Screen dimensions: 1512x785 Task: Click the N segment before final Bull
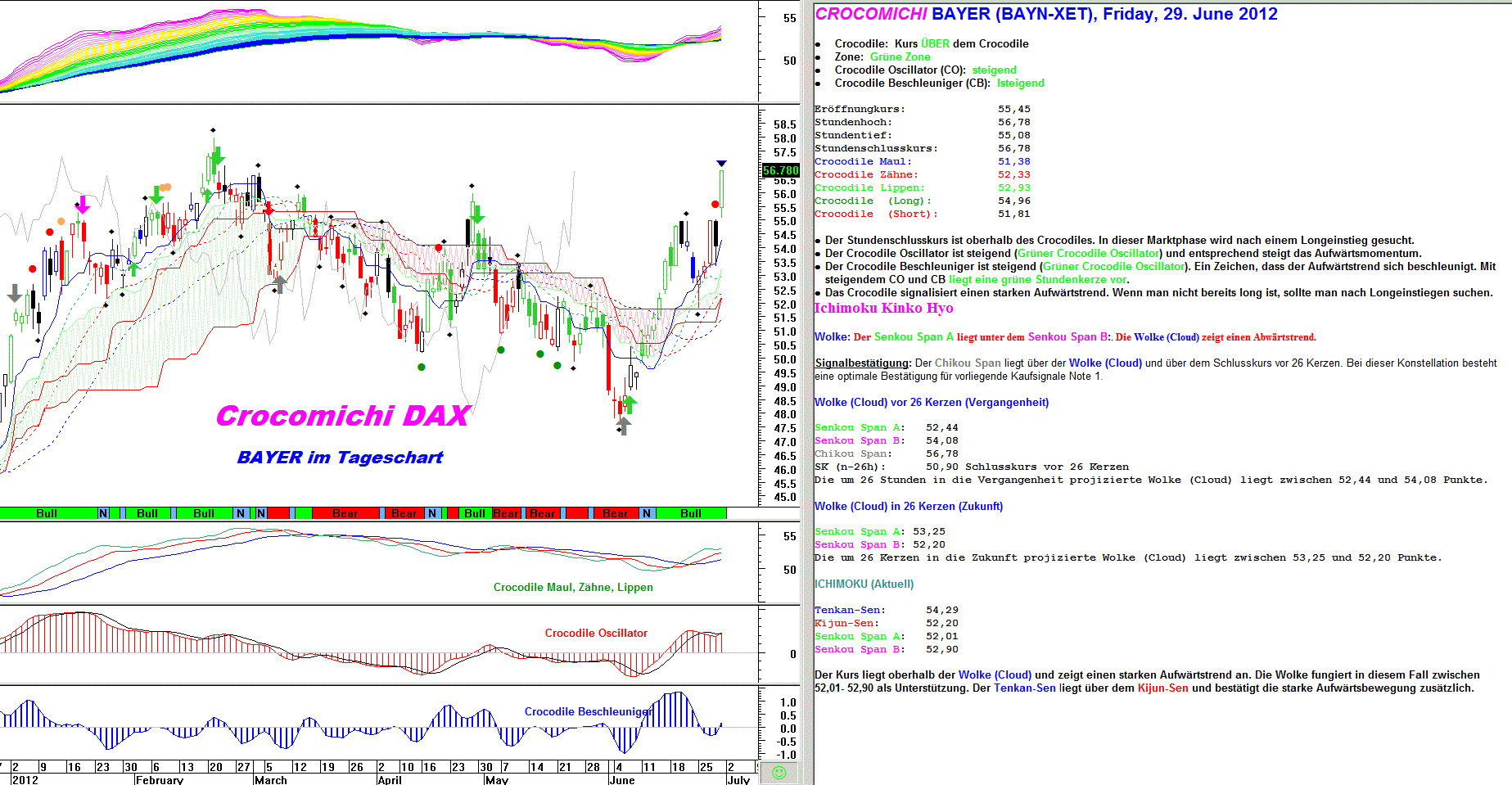tap(647, 513)
